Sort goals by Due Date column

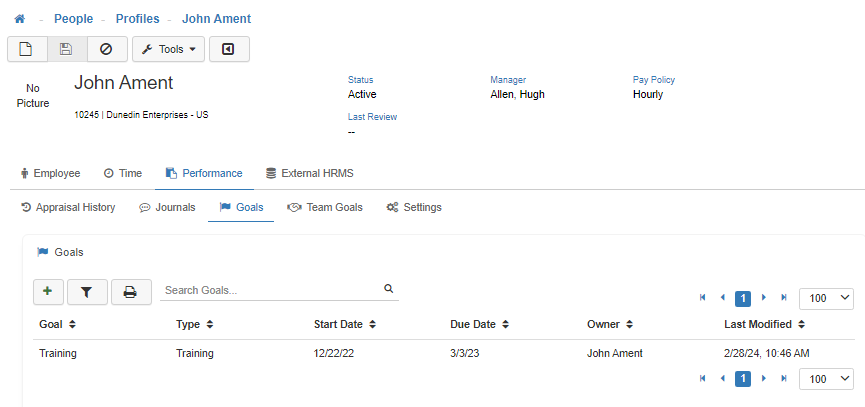pos(478,324)
